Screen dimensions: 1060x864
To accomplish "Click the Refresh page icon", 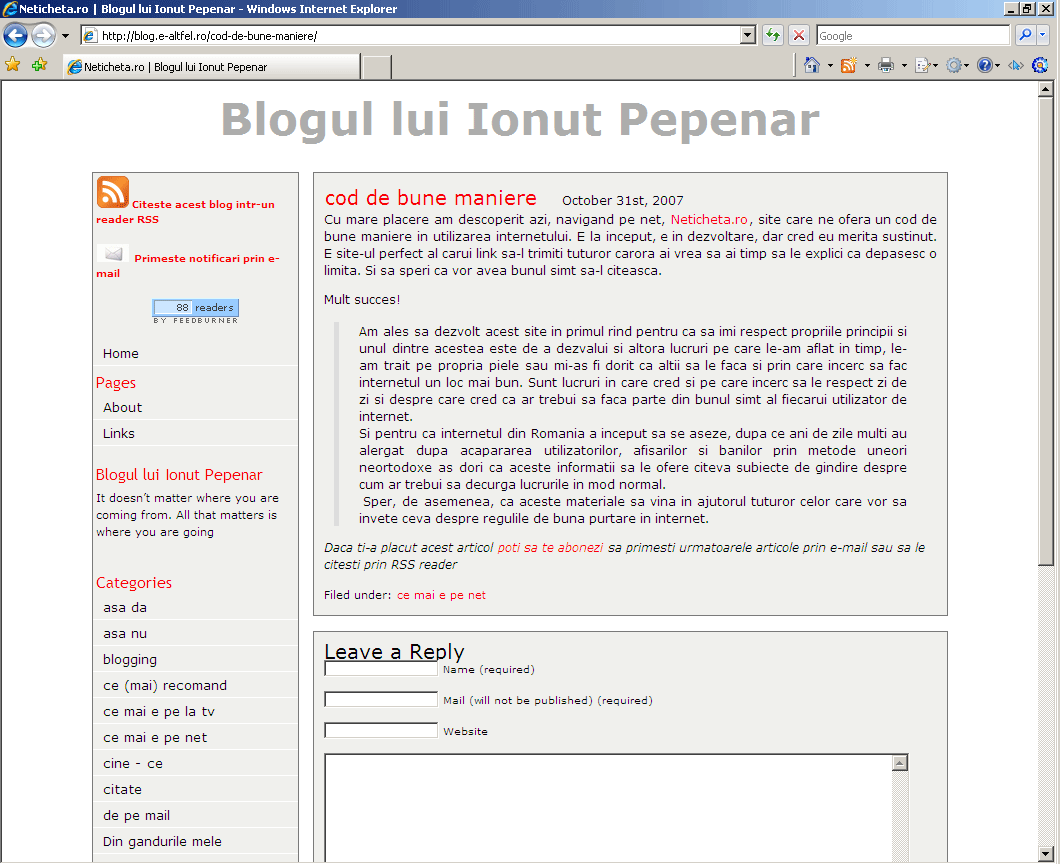I will click(x=772, y=36).
